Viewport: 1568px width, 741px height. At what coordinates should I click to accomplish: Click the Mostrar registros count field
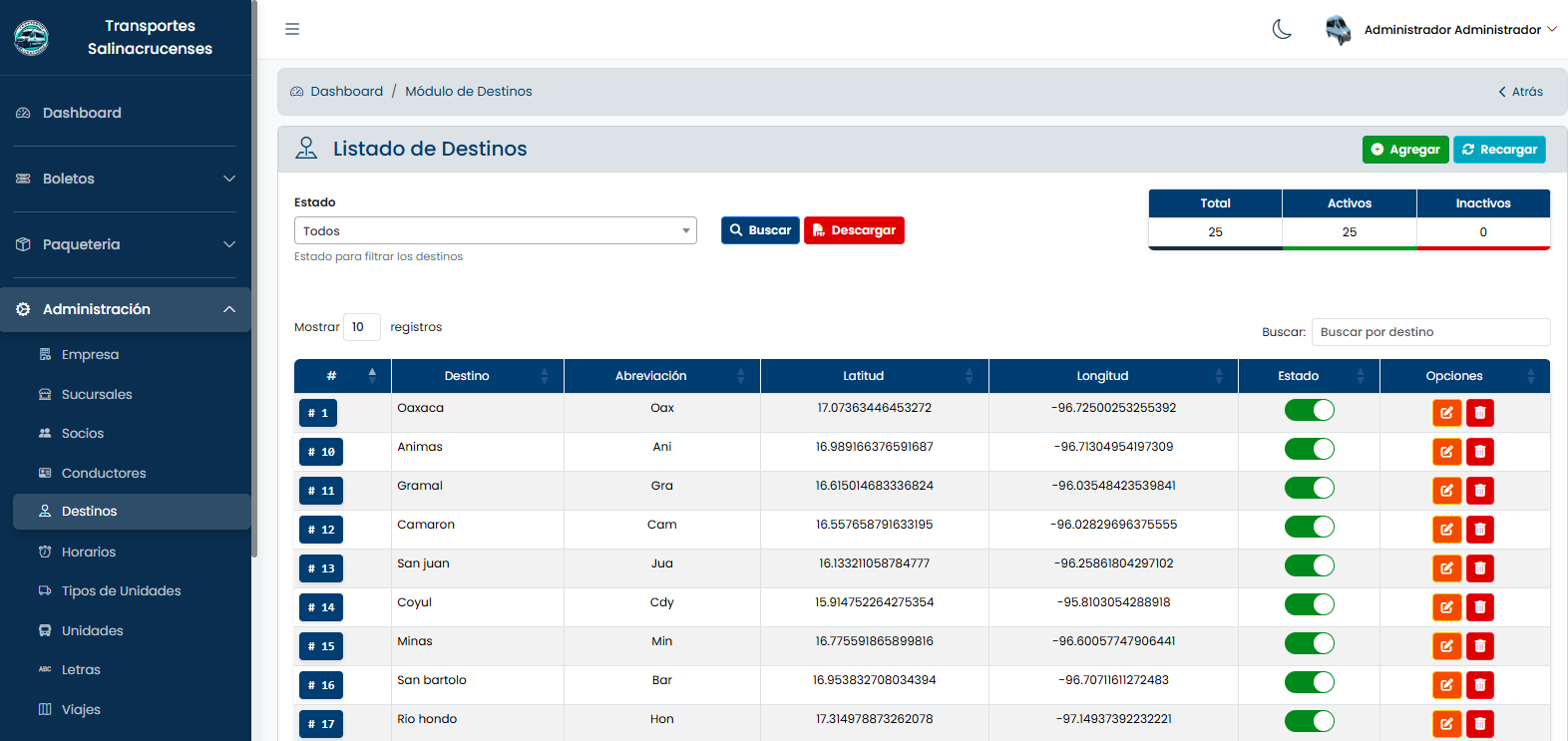(362, 327)
